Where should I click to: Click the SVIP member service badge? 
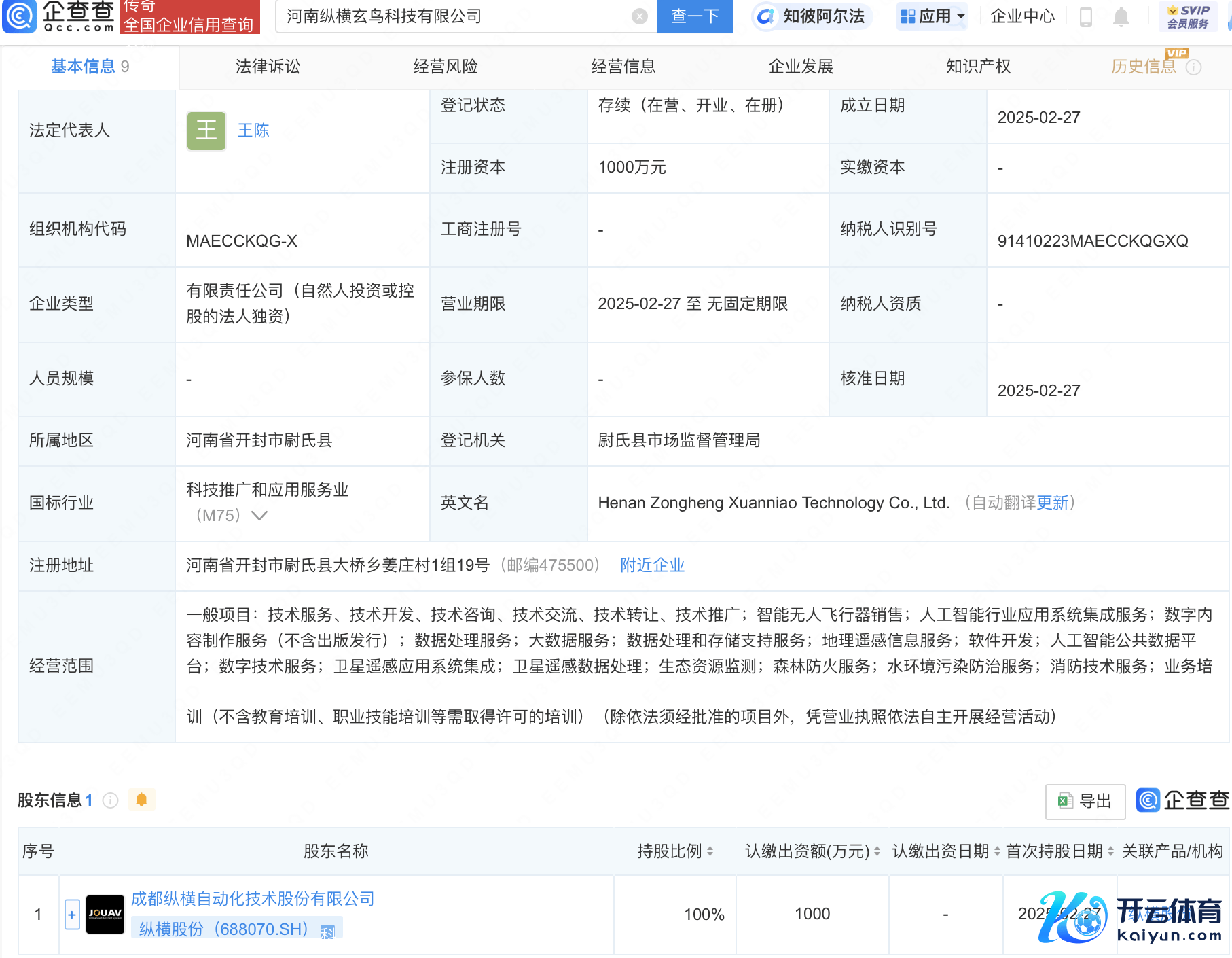click(1188, 16)
